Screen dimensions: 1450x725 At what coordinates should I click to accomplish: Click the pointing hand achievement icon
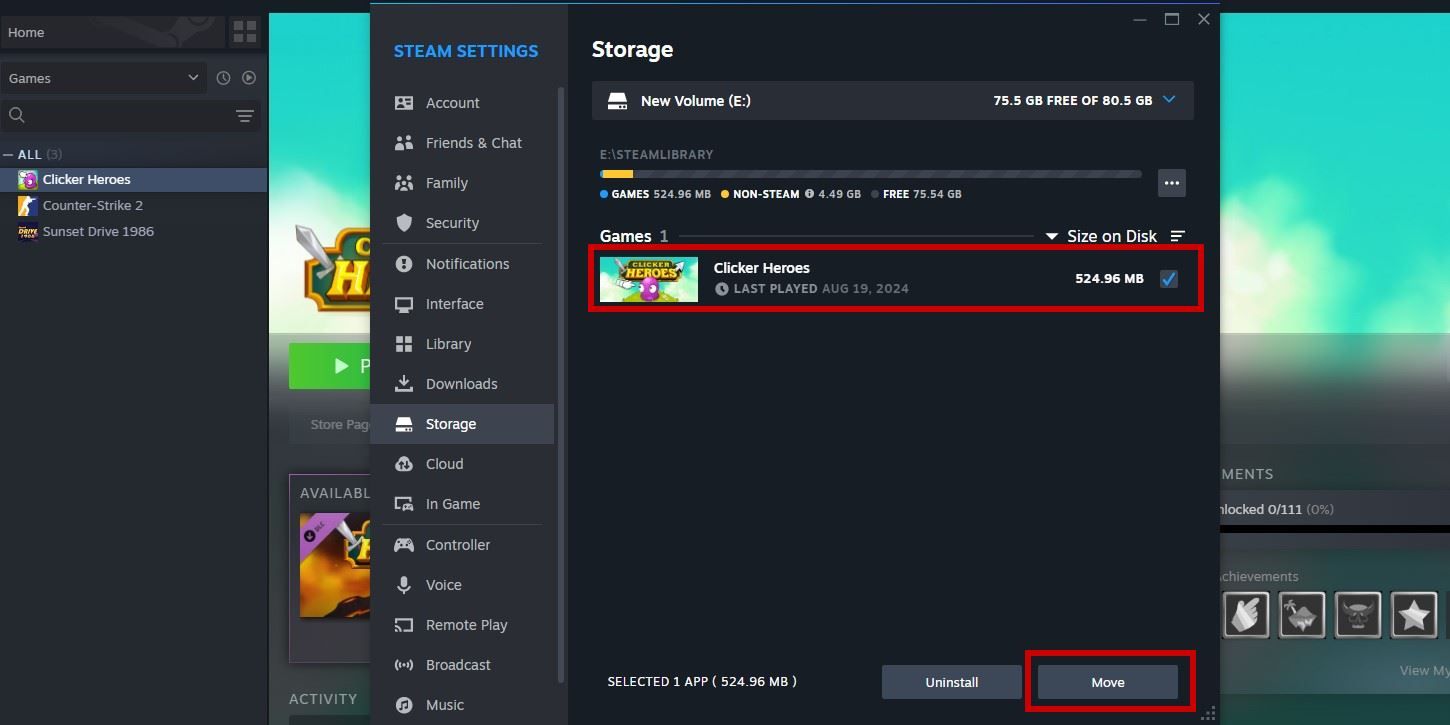(1246, 615)
